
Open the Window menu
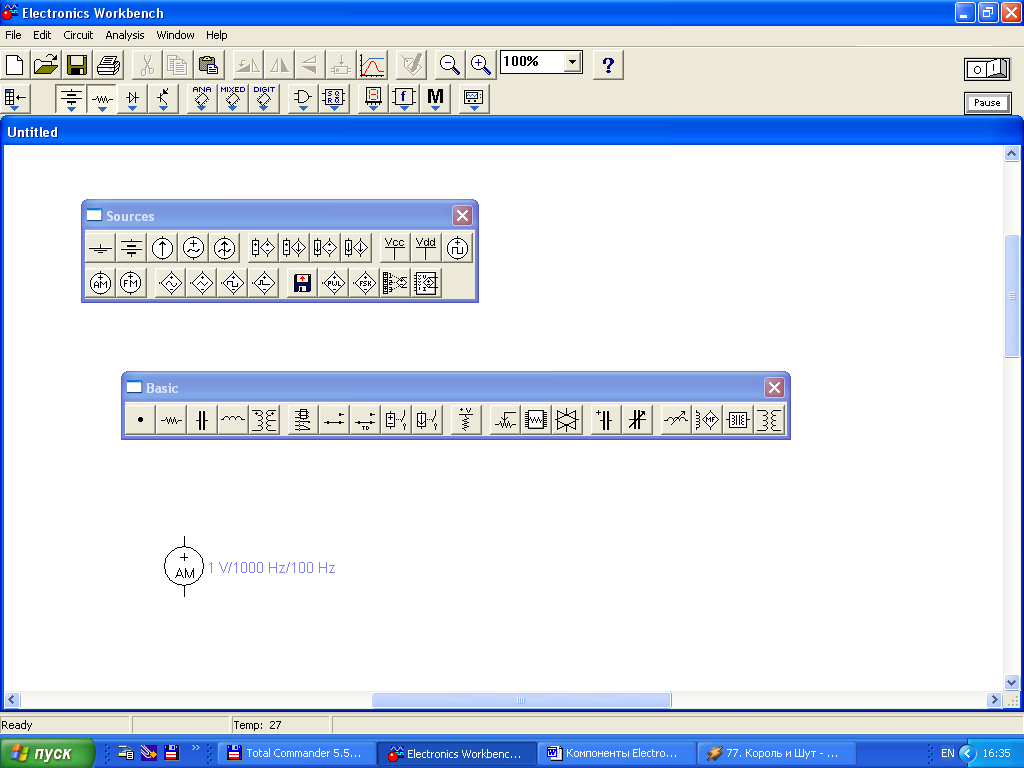pyautogui.click(x=175, y=35)
